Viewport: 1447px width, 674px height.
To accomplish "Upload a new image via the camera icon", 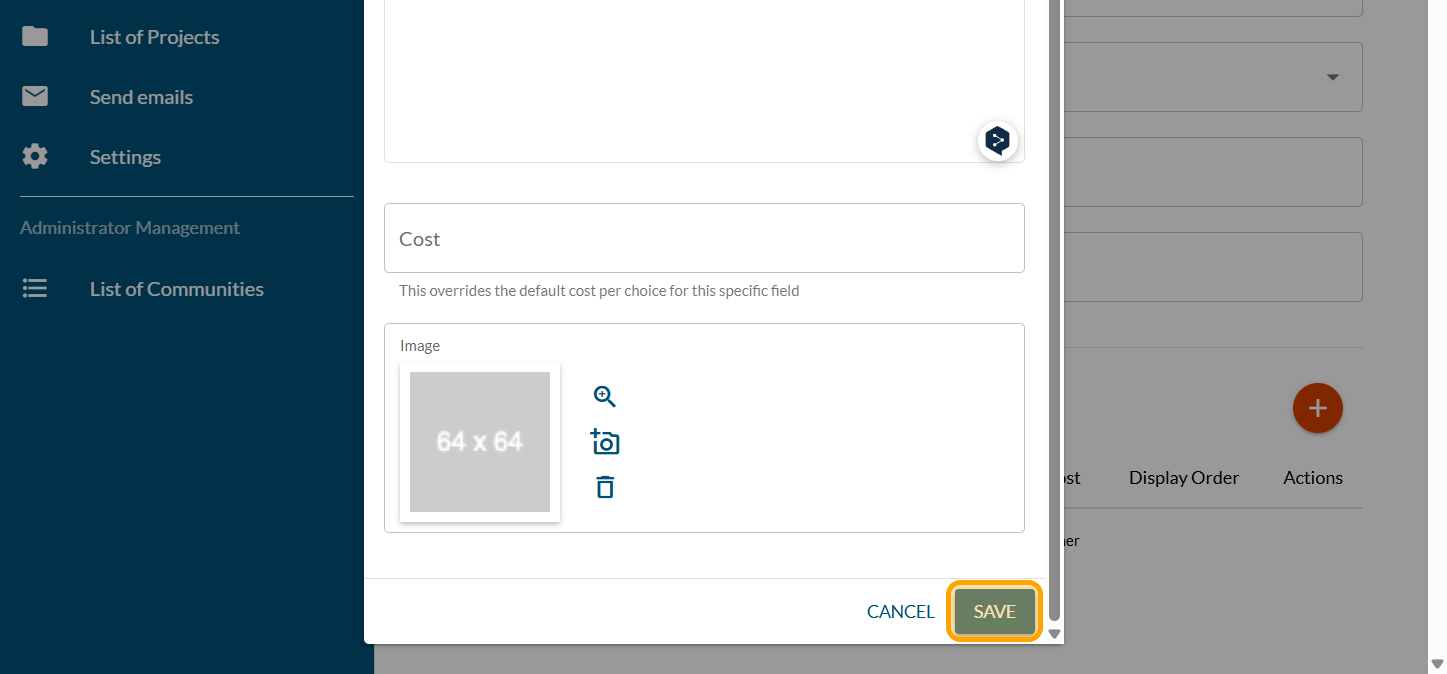I will tap(605, 442).
